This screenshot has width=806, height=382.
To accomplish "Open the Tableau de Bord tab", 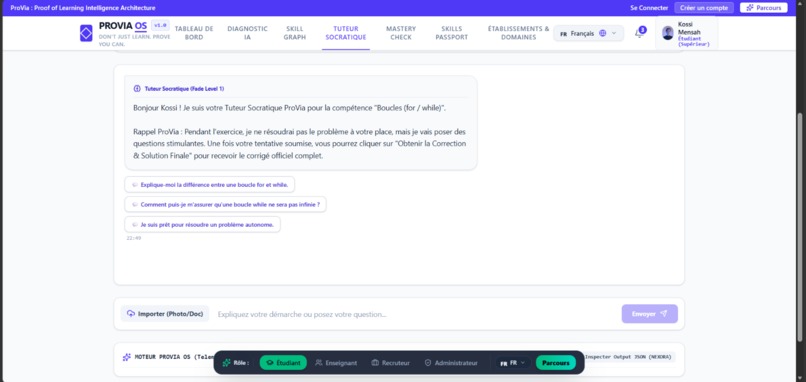I will pos(194,33).
